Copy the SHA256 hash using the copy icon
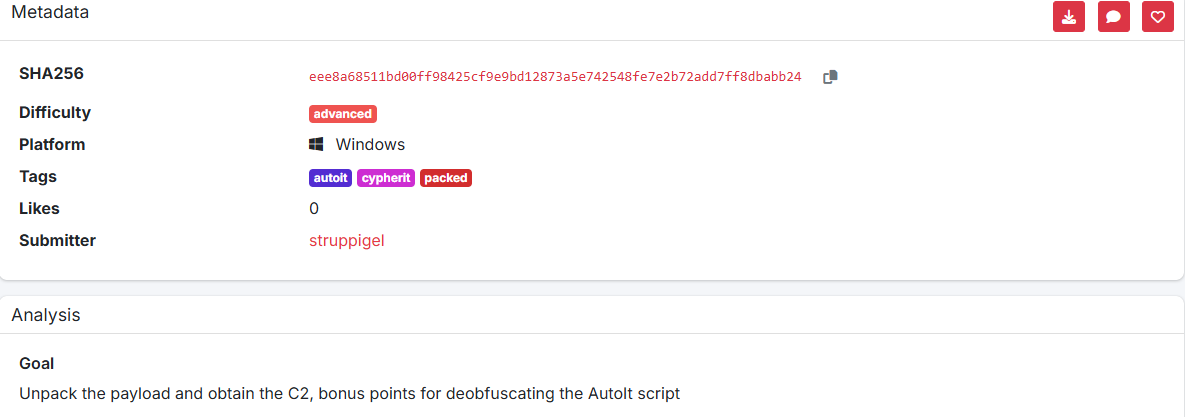 click(830, 77)
